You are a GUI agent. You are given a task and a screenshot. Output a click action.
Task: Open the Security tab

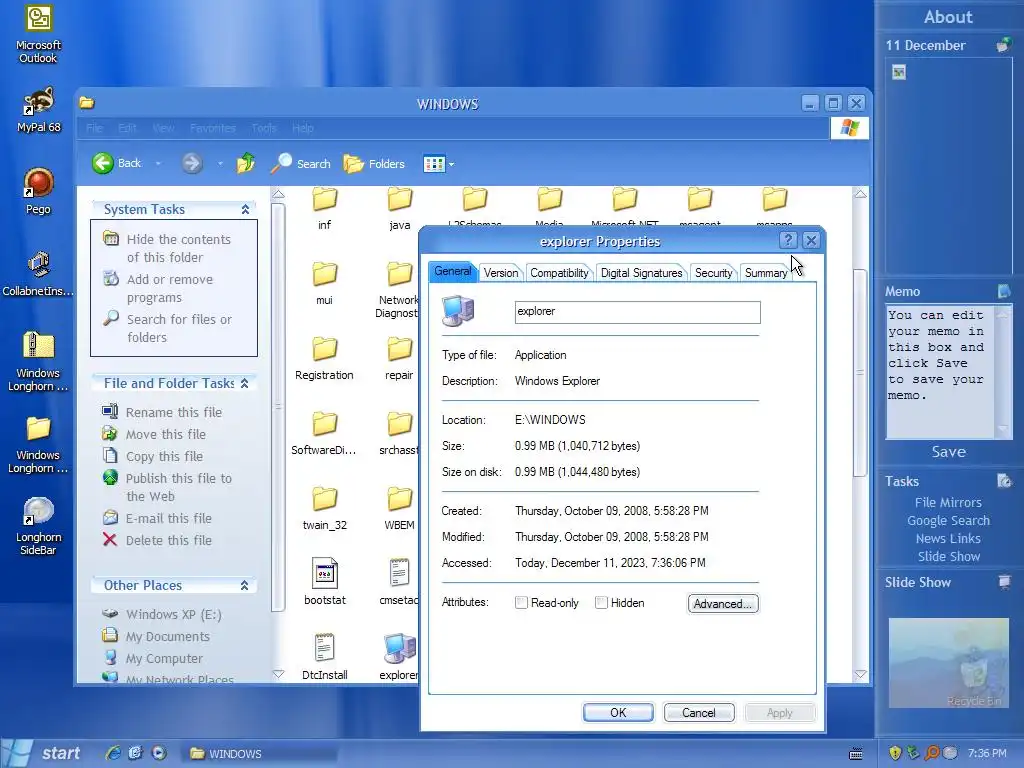point(713,273)
